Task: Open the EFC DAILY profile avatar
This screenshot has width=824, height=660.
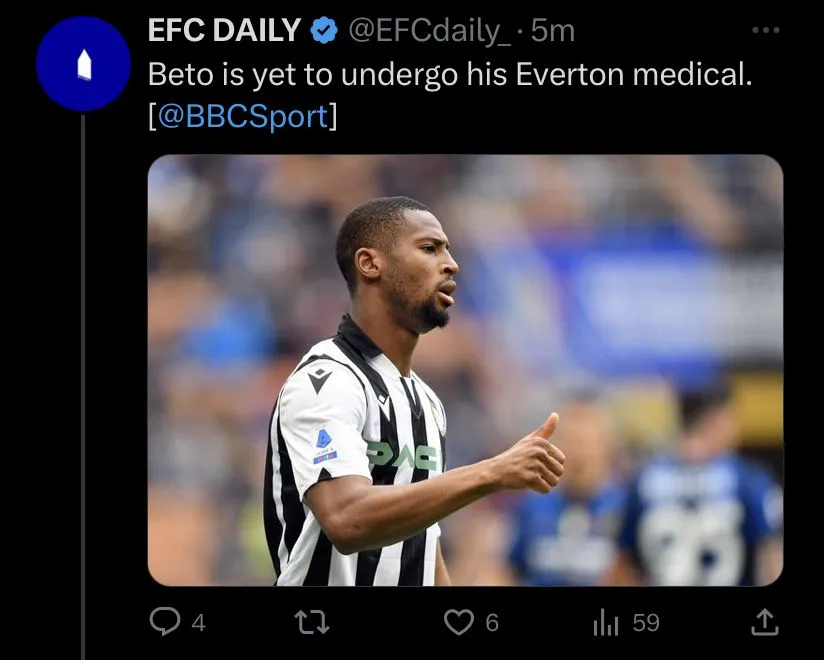Action: pyautogui.click(x=83, y=64)
